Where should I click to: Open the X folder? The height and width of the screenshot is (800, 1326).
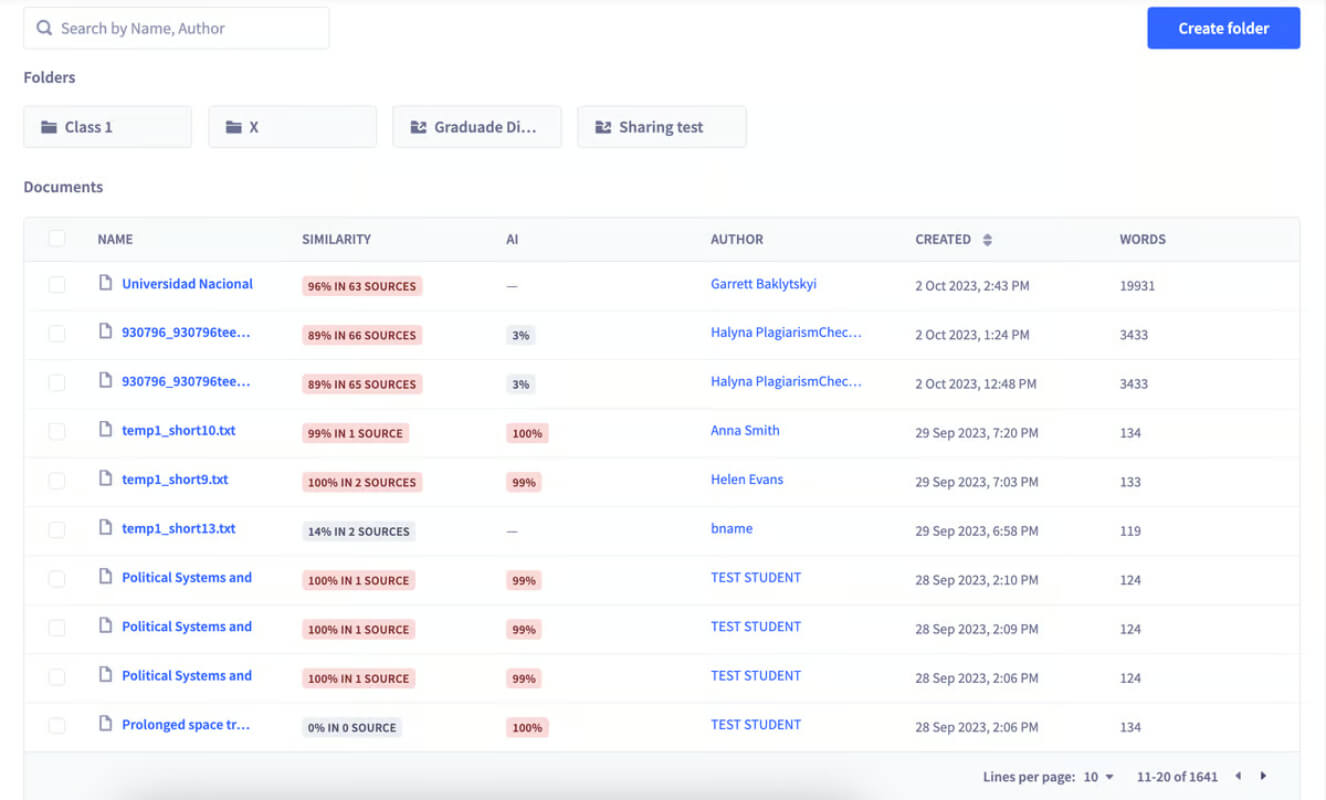click(292, 127)
